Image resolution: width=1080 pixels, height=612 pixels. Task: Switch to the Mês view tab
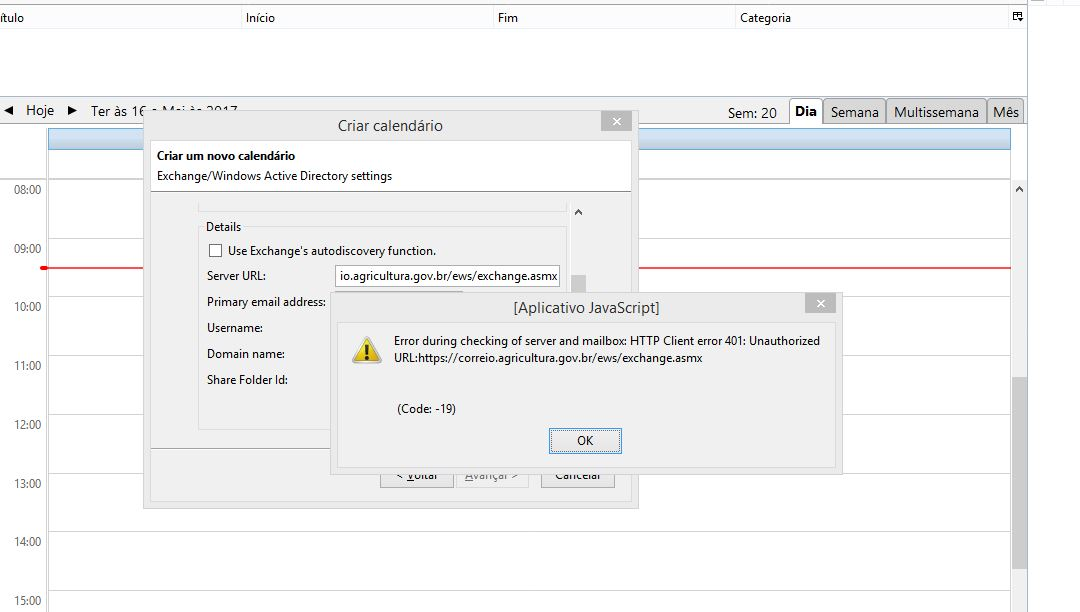pos(1006,112)
